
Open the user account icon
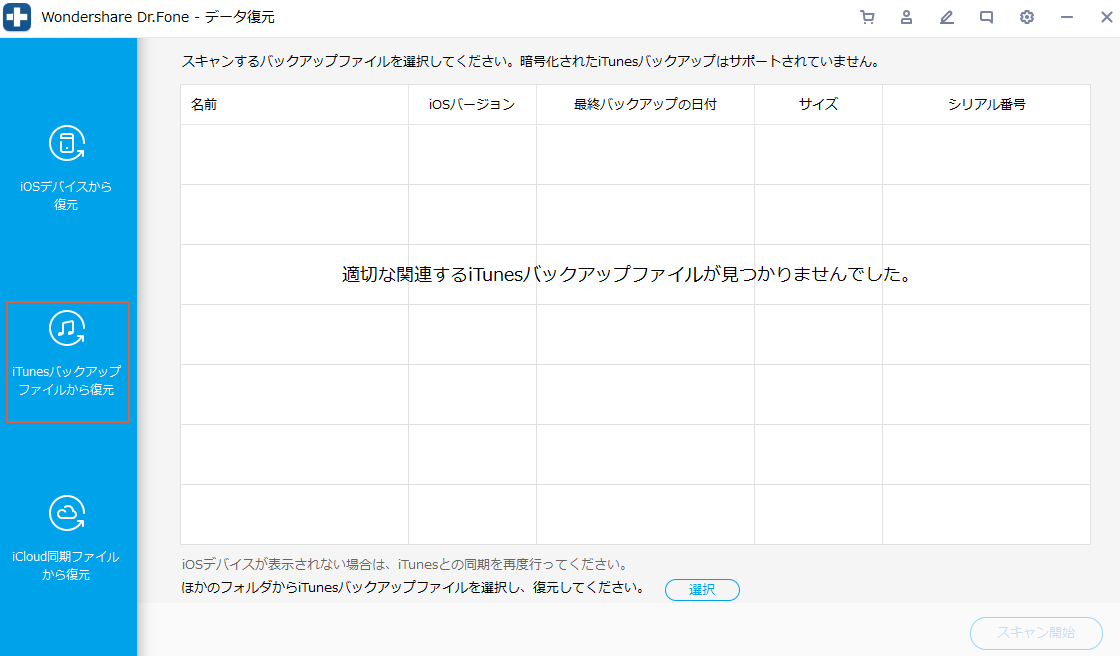pyautogui.click(x=906, y=17)
